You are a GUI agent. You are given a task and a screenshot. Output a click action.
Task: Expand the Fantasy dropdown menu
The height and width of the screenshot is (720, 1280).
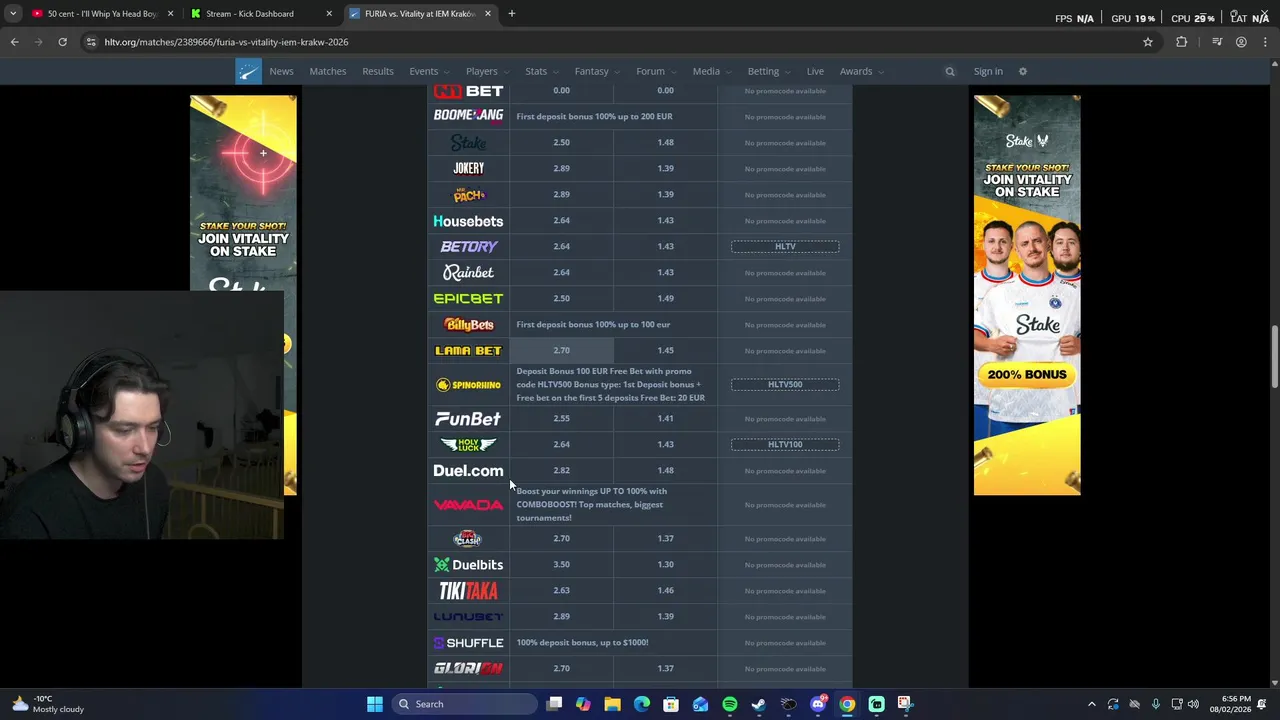(x=597, y=71)
